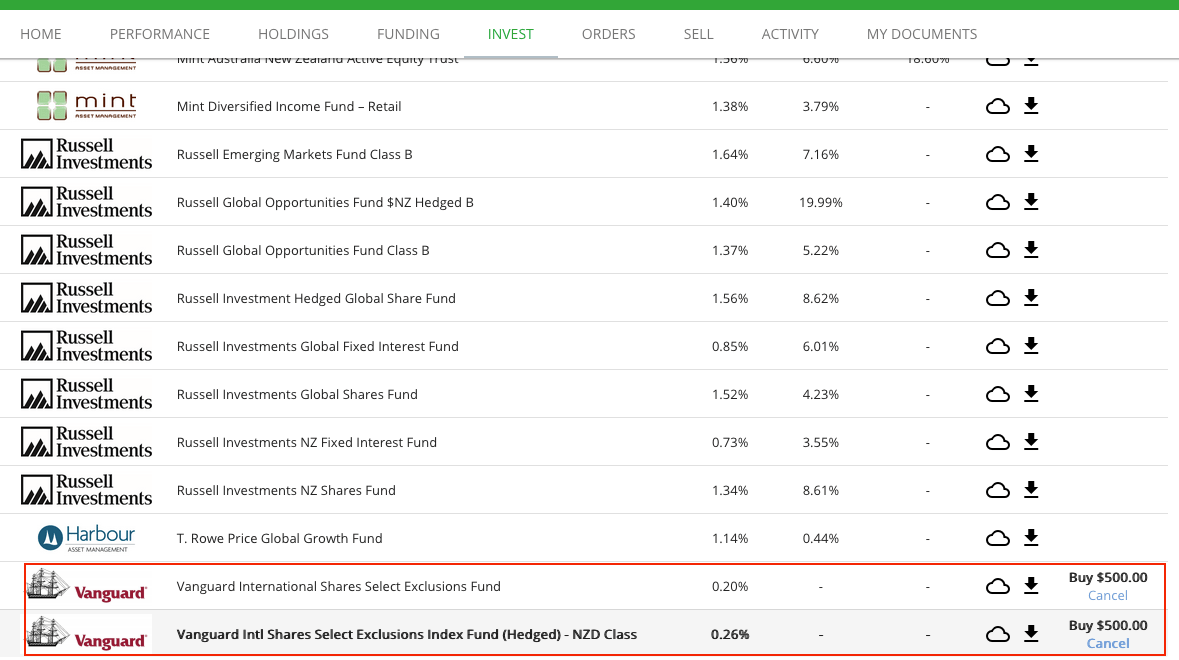Open the My Documents tab

pos(921,34)
